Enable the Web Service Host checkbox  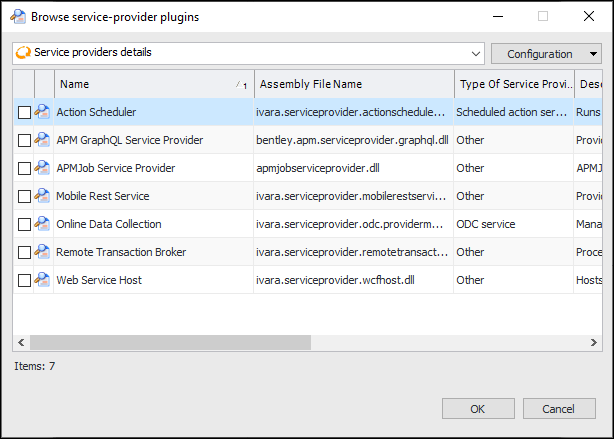[x=24, y=281]
